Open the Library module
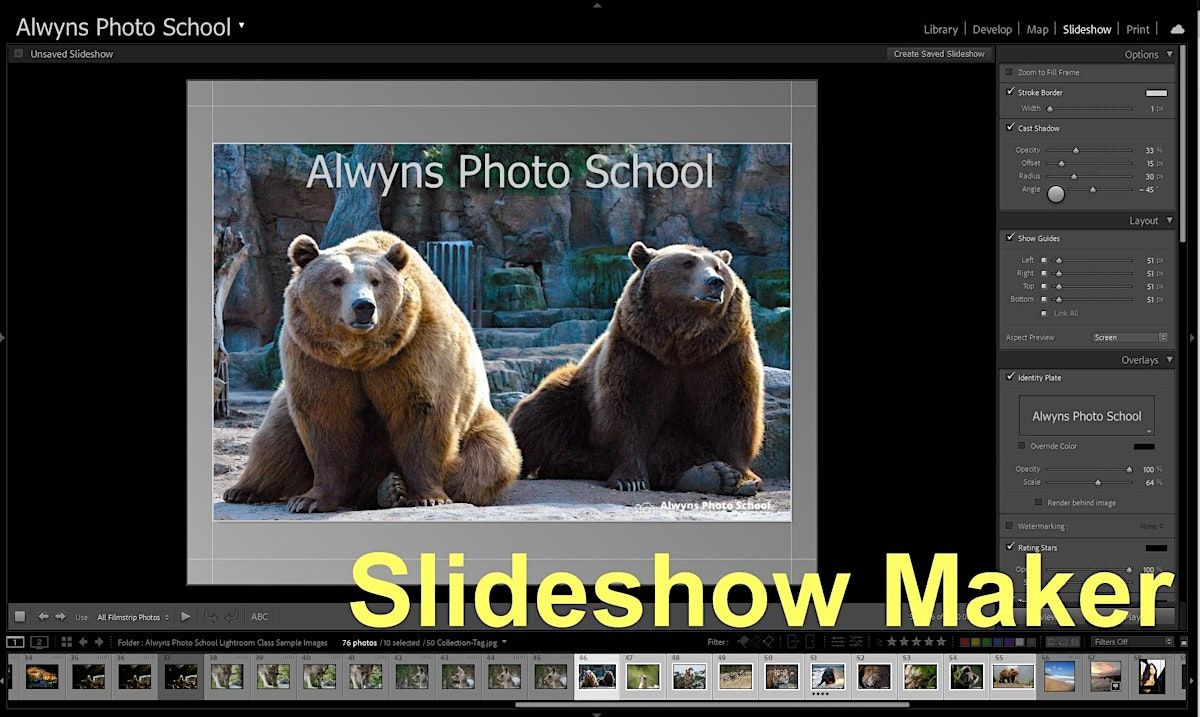Viewport: 1200px width, 717px height. click(x=940, y=30)
